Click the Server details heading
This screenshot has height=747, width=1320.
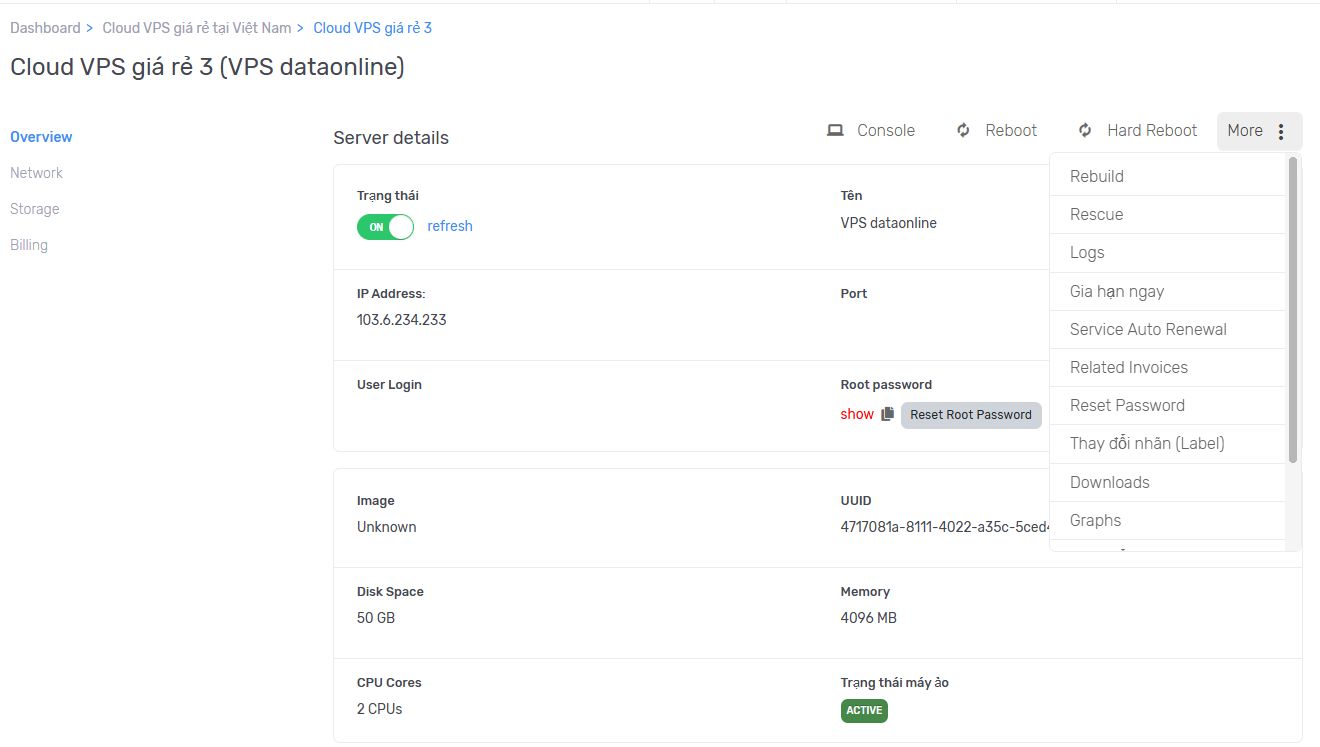391,138
